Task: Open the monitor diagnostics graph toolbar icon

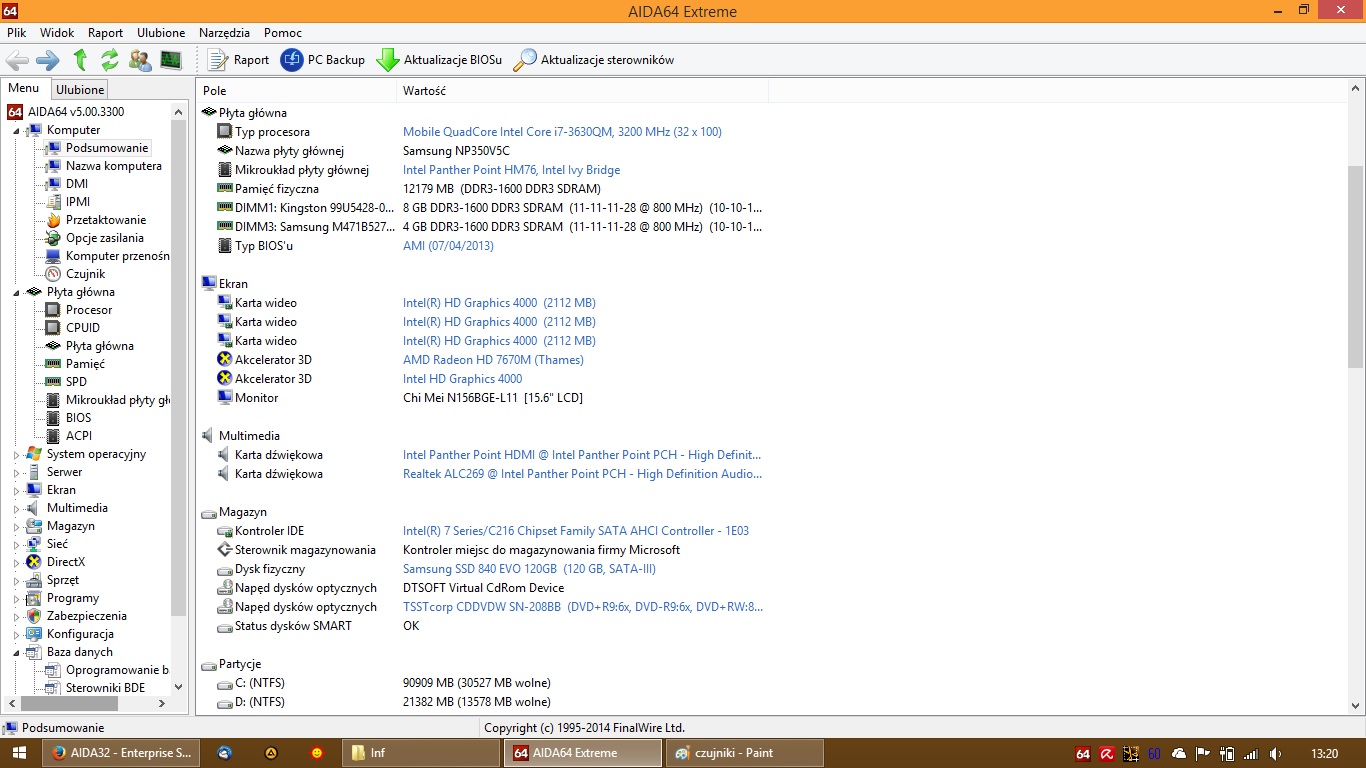Action: [171, 60]
